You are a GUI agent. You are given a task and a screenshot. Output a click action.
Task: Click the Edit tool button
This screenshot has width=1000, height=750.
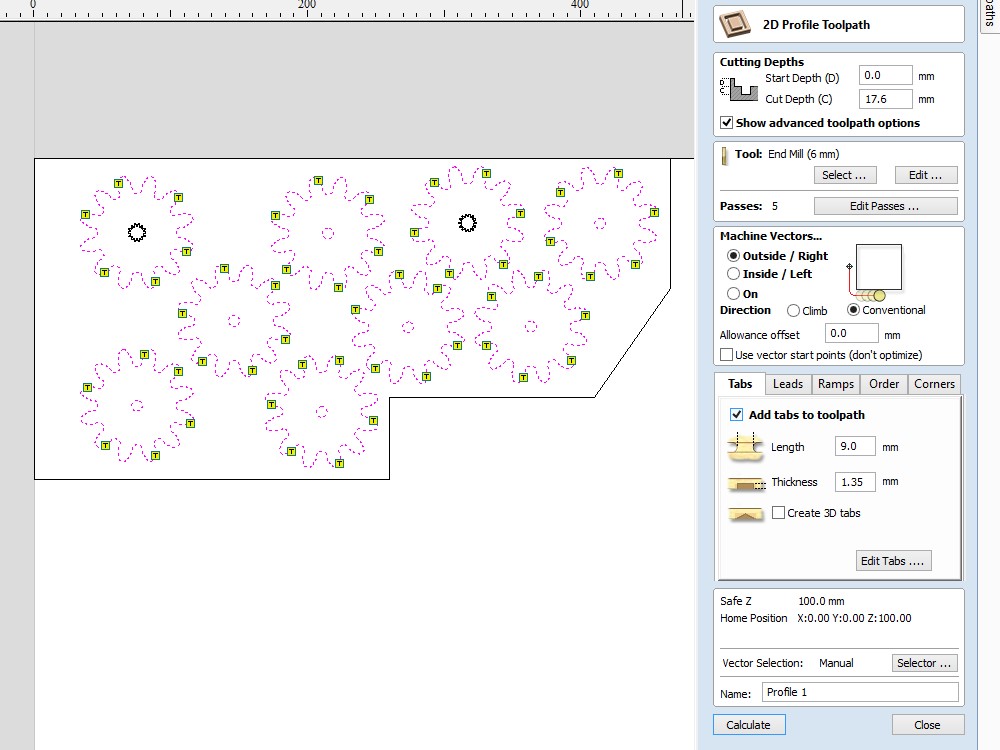pyautogui.click(x=925, y=175)
